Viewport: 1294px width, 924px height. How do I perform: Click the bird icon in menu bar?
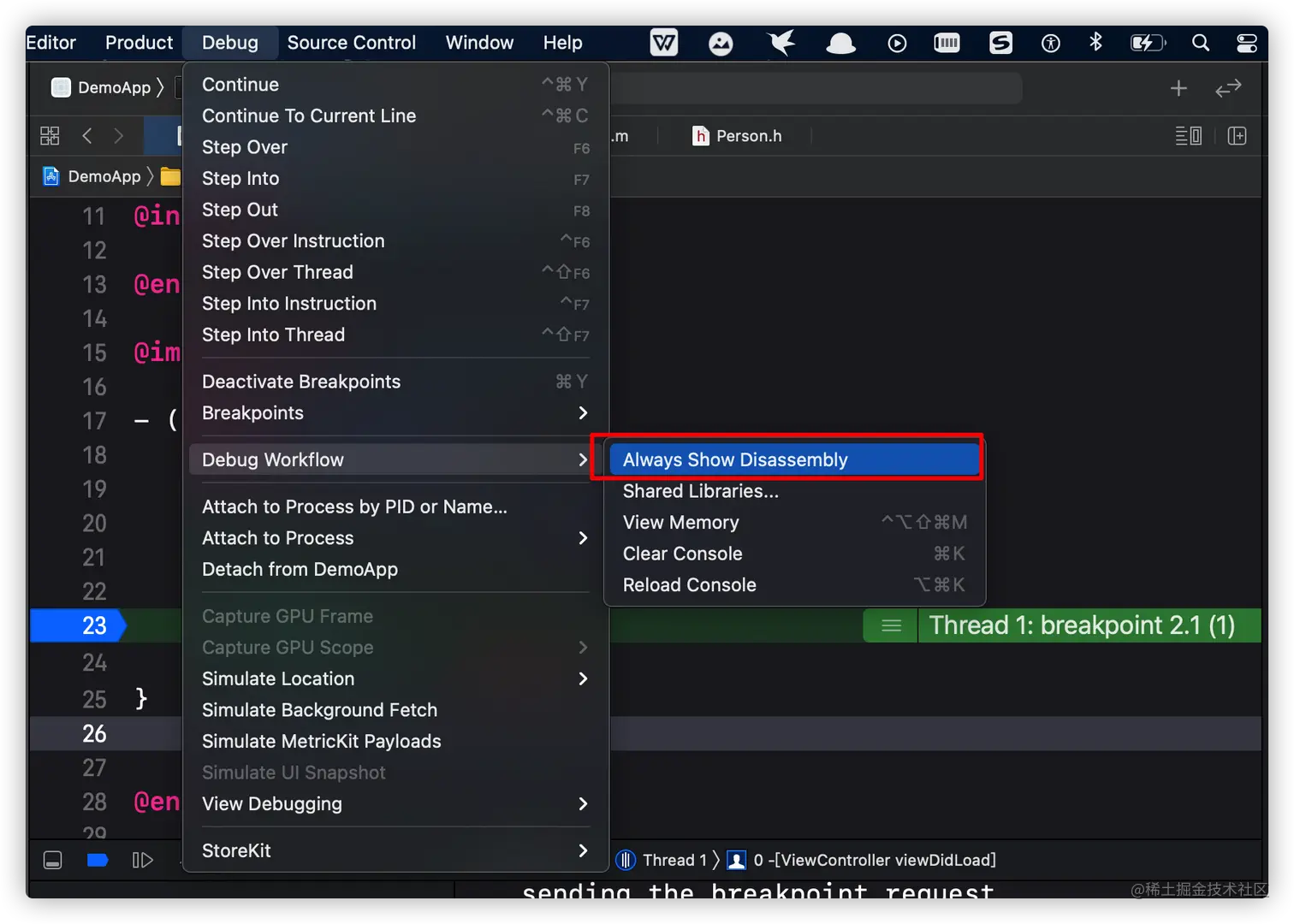pos(781,43)
